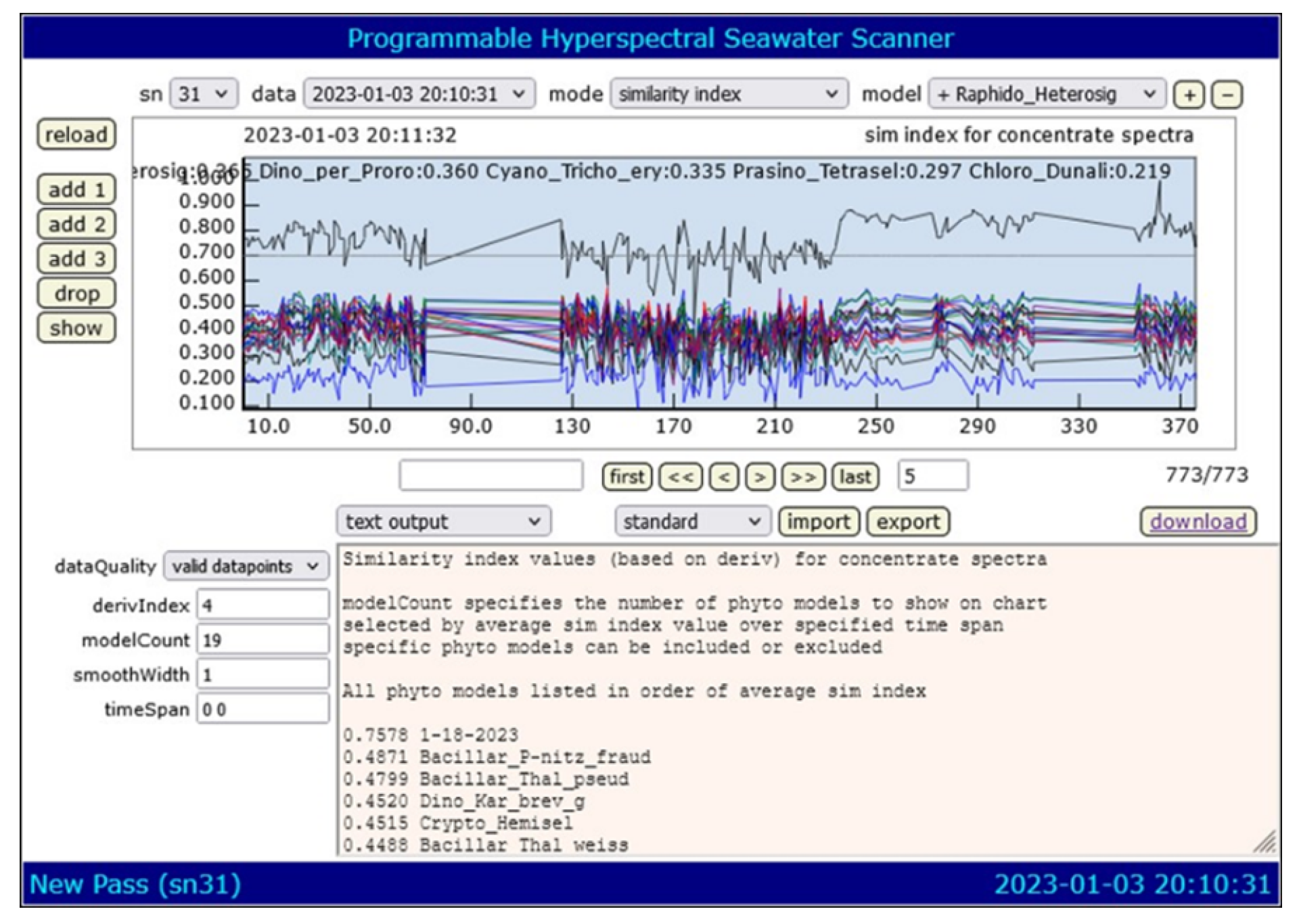This screenshot has width=1299, height=924.
Task: Click the plus button next to model
Action: [1189, 95]
